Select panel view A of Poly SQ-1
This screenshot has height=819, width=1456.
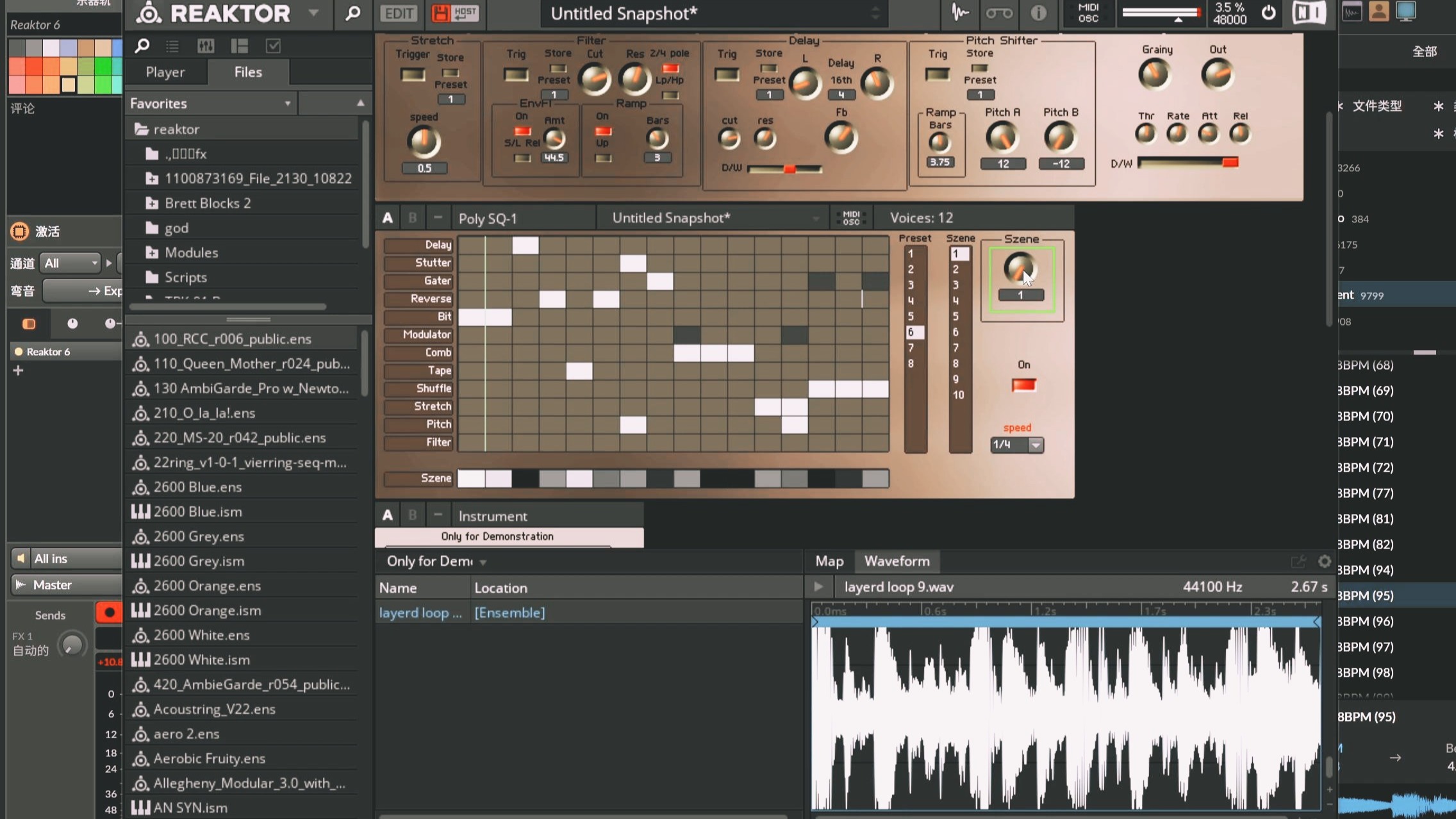pos(387,218)
